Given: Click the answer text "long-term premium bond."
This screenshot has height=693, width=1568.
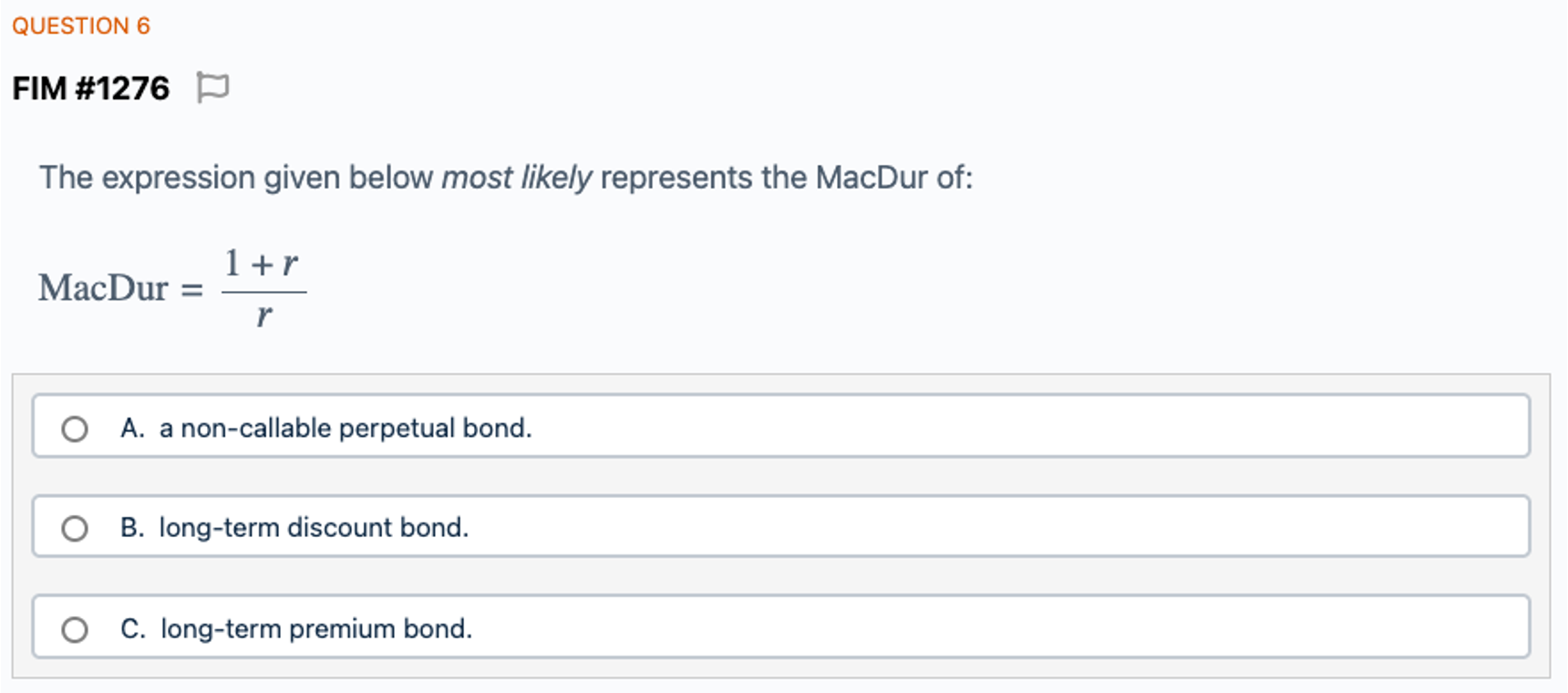Looking at the screenshot, I should click(316, 629).
